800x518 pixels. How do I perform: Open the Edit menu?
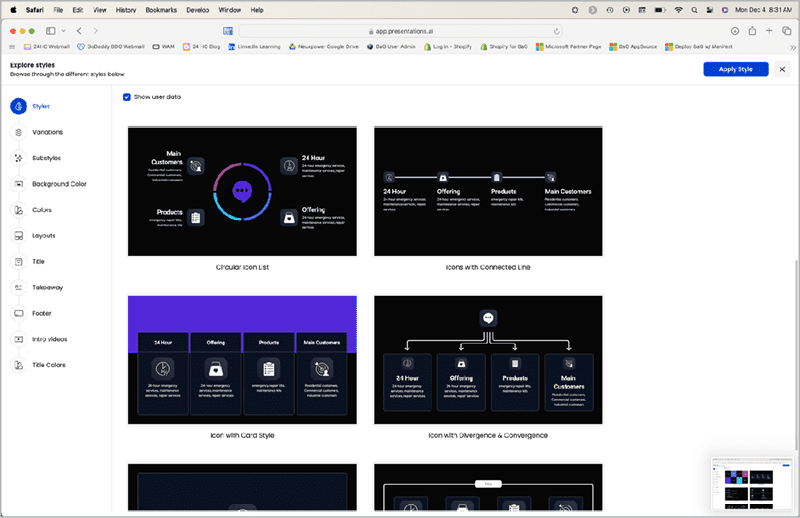(78, 10)
